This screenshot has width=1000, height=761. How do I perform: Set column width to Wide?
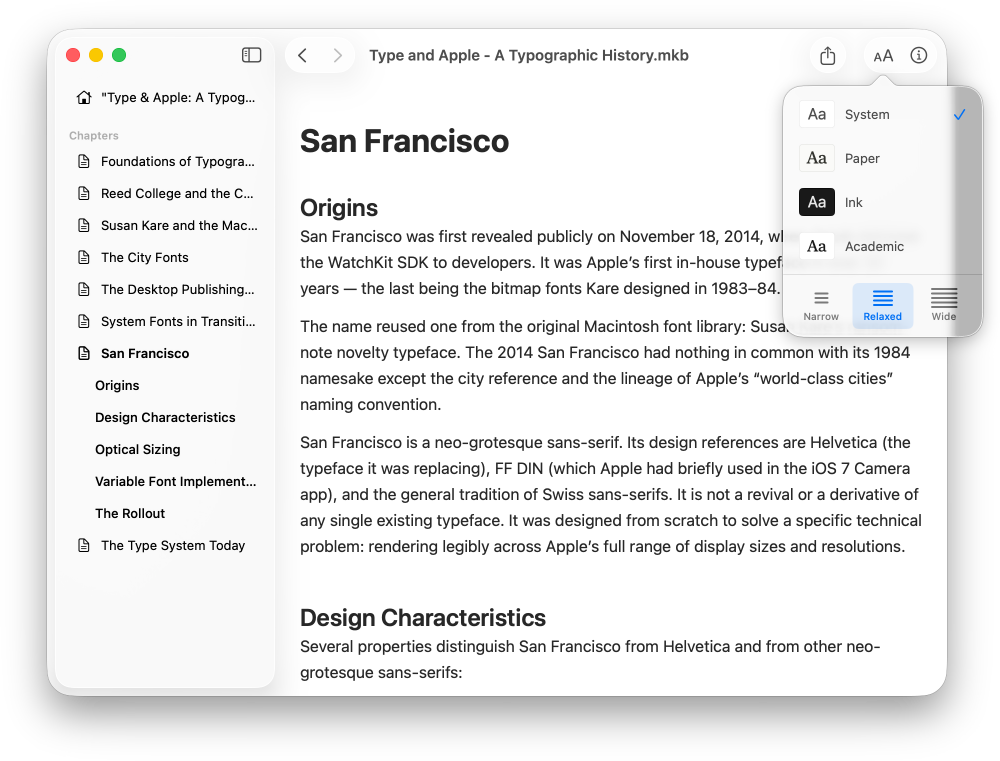944,303
